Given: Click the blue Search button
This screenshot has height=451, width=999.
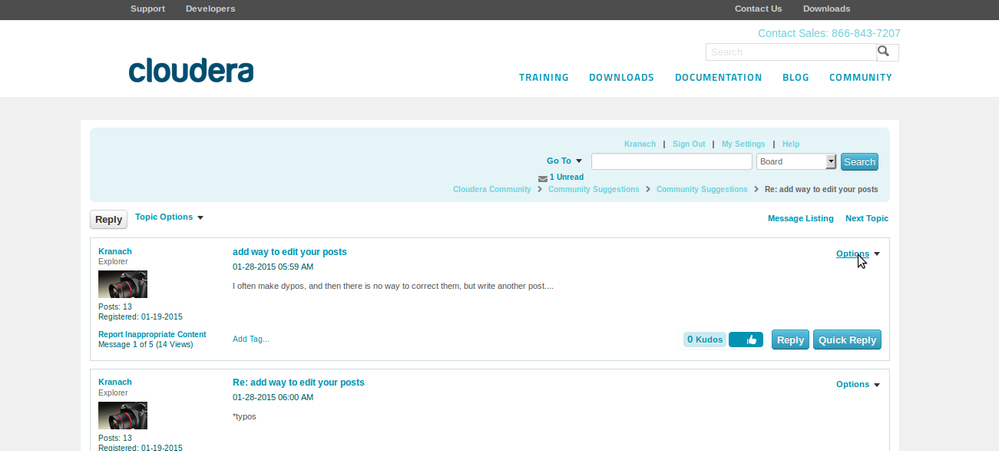Looking at the screenshot, I should [859, 162].
